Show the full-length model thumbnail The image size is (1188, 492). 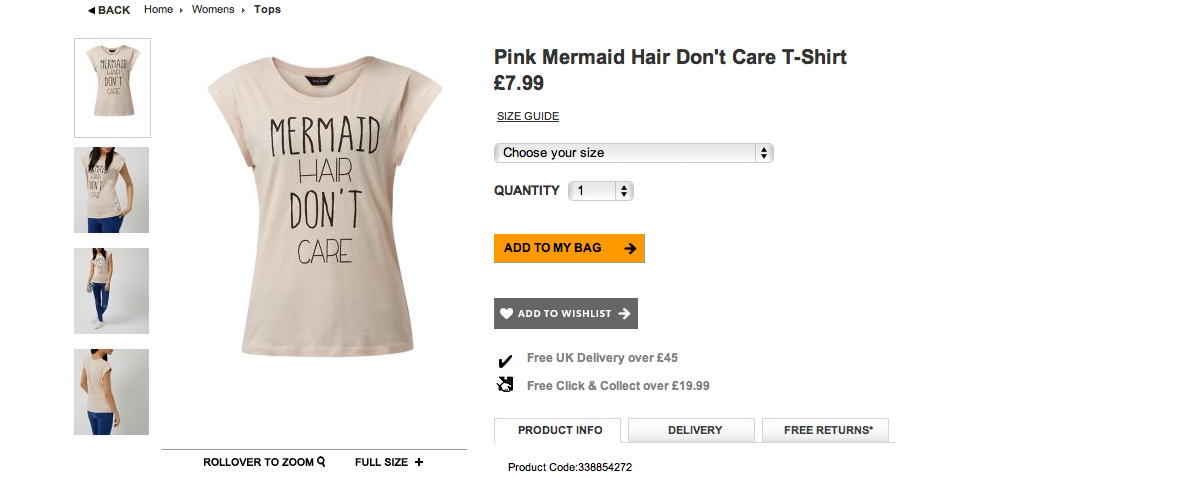coord(112,291)
